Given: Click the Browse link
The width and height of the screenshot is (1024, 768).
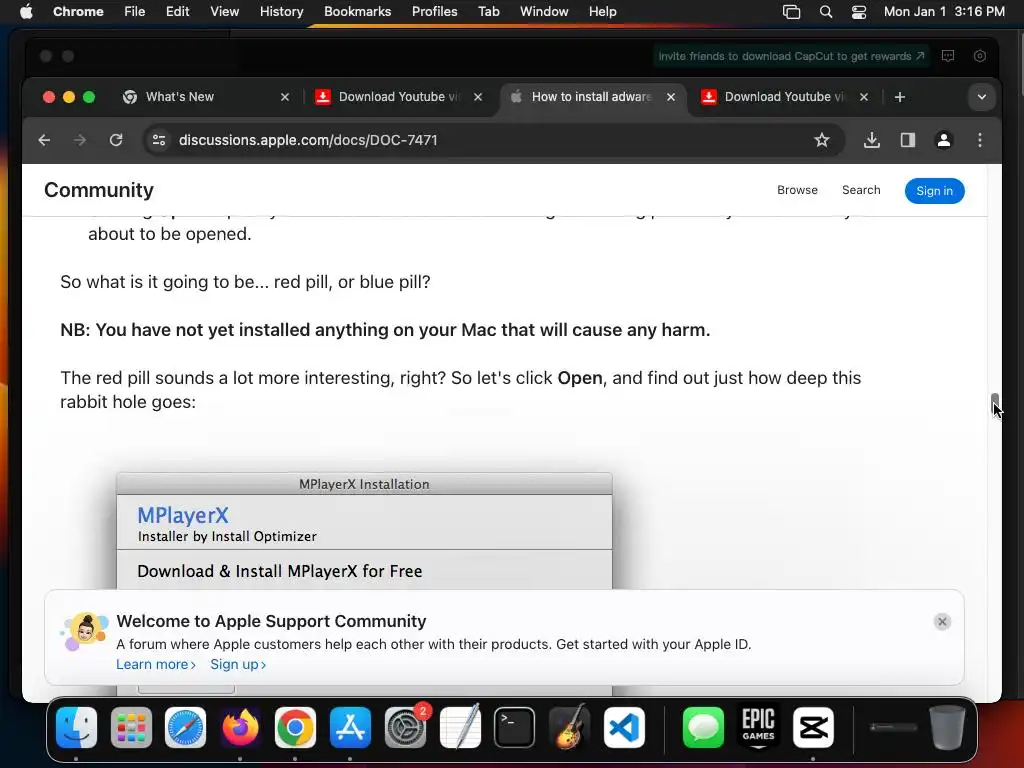Looking at the screenshot, I should (797, 190).
